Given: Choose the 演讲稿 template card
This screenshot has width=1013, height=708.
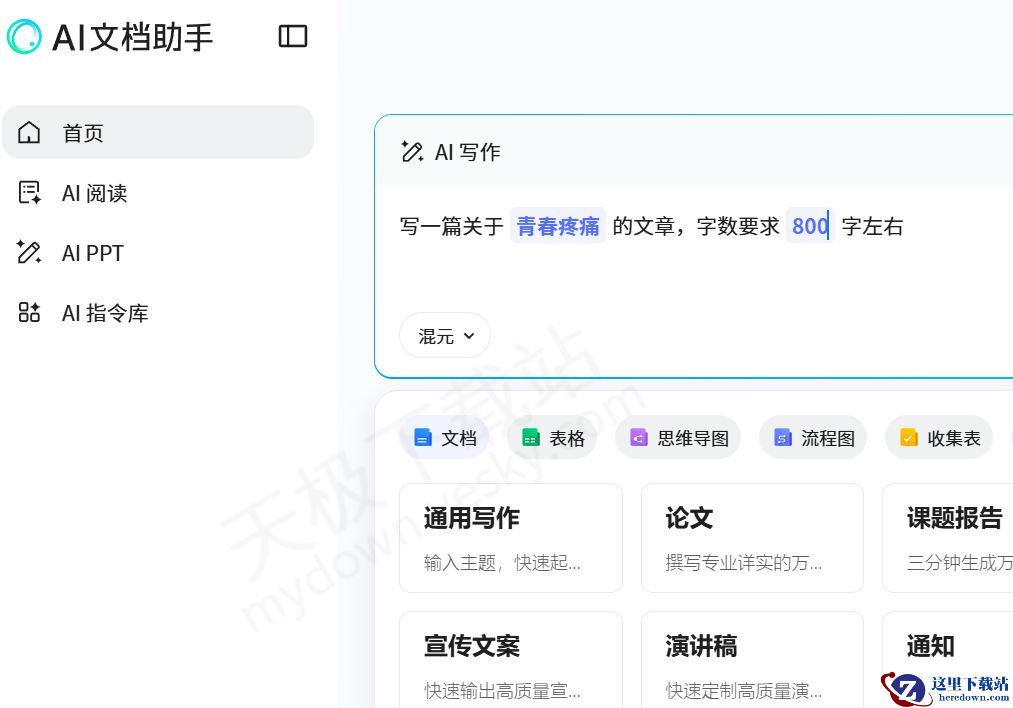Looking at the screenshot, I should pyautogui.click(x=752, y=660).
